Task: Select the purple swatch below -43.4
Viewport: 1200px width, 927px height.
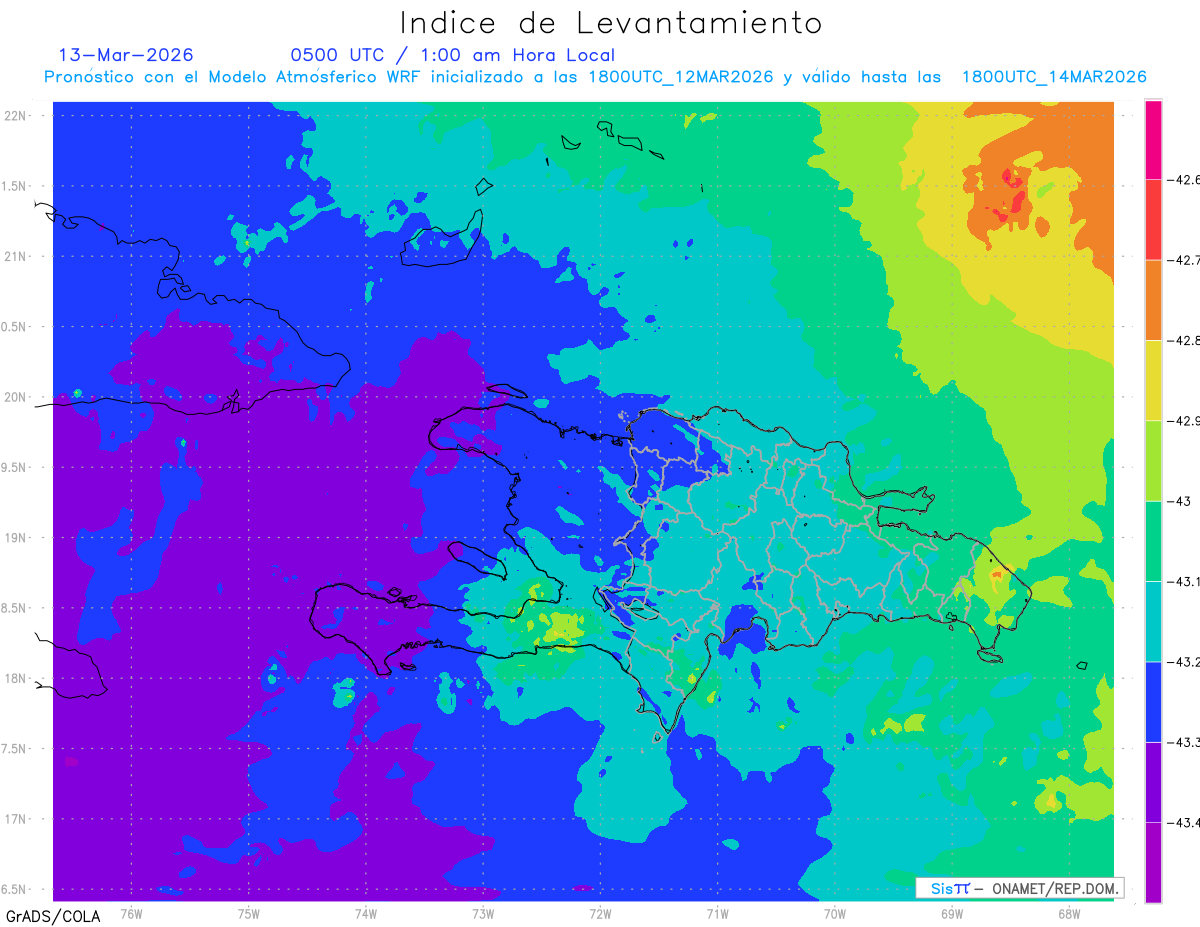Action: 1153,862
